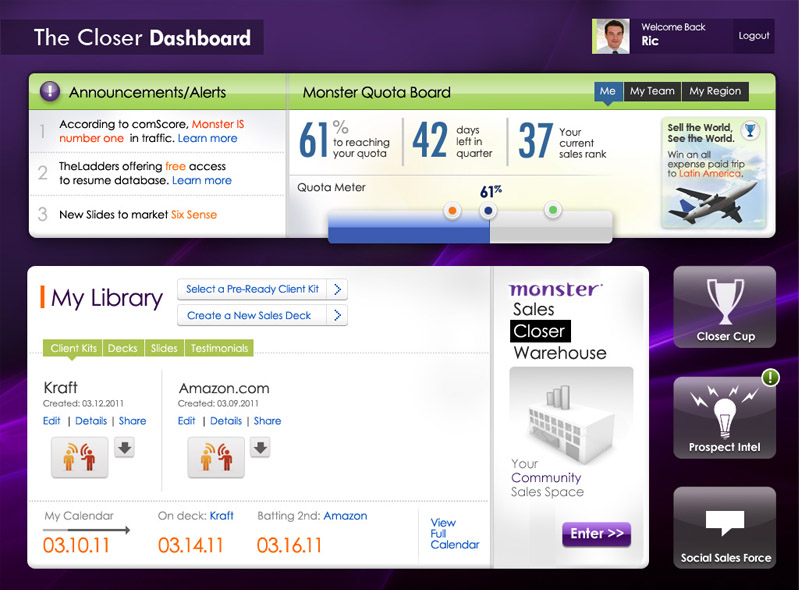Open the Closer Cup trophy tile

tap(725, 307)
